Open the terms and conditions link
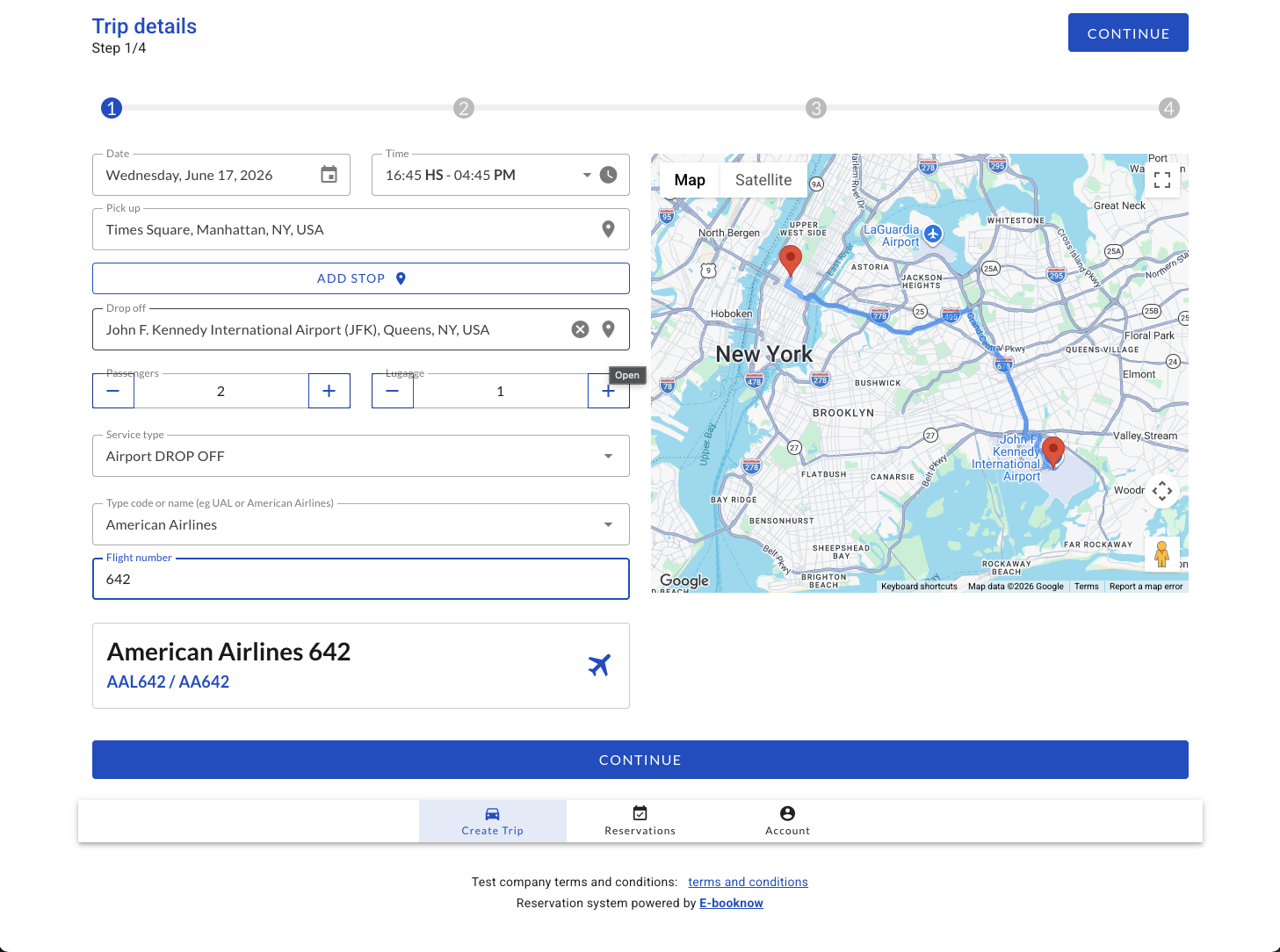1280x952 pixels. click(x=748, y=882)
